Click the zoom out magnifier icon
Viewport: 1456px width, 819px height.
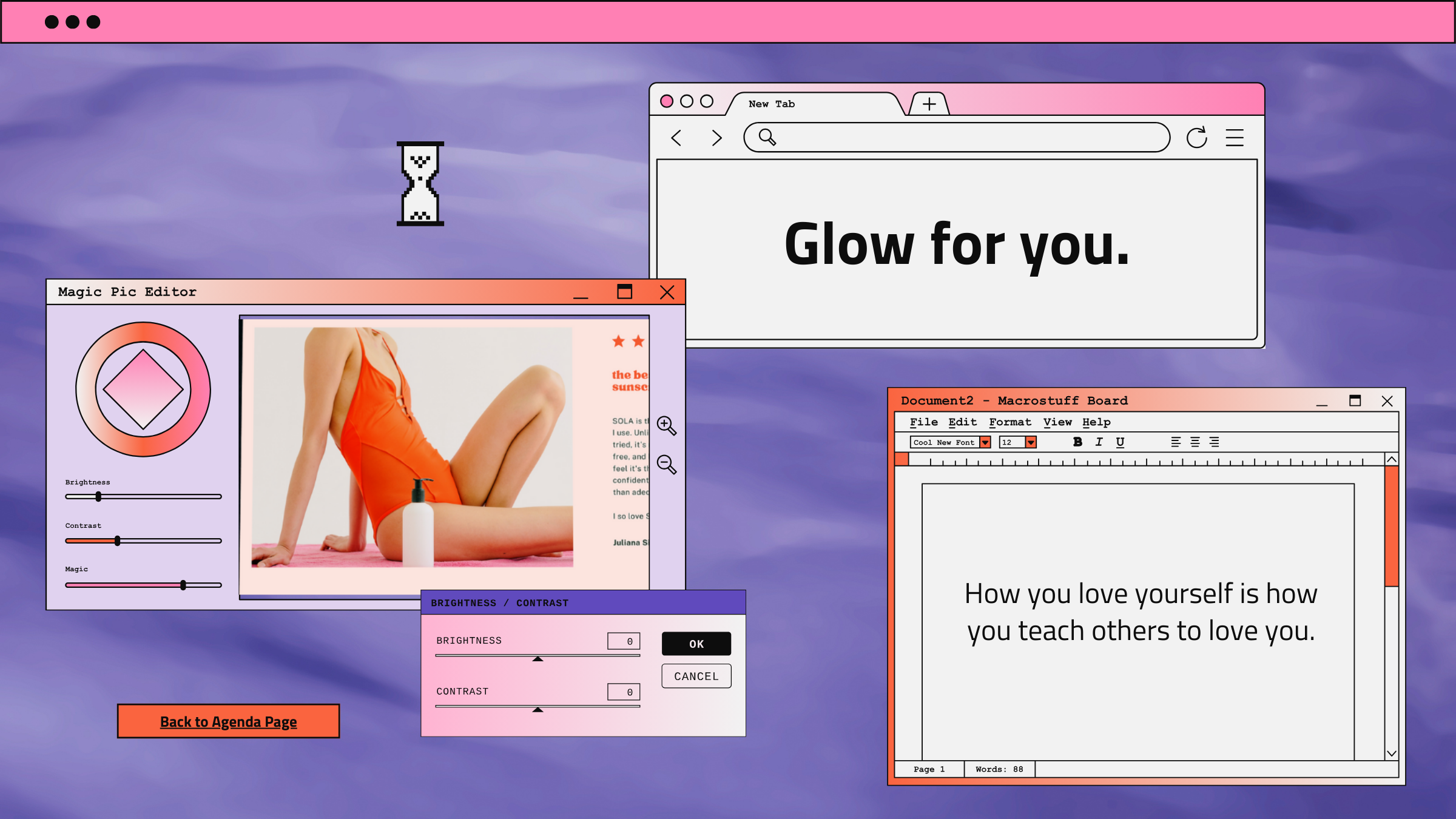[x=666, y=465]
